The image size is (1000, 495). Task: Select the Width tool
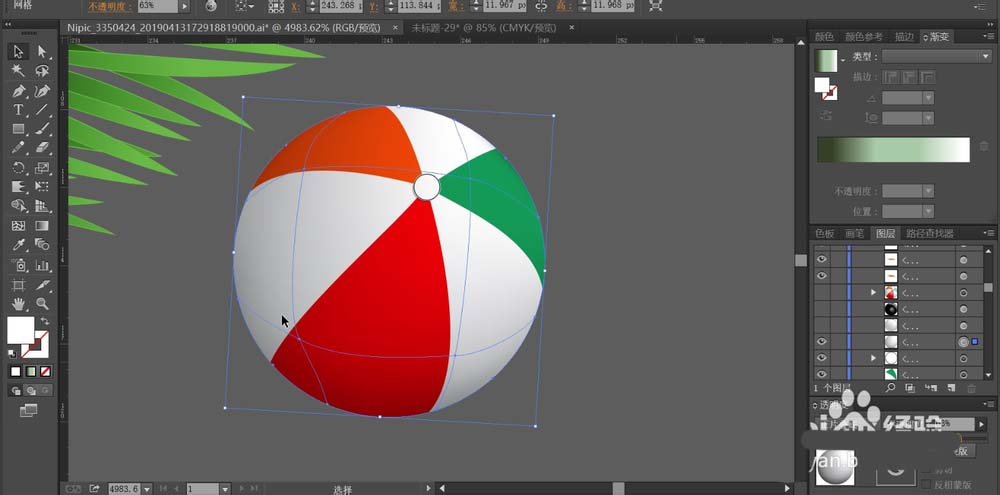click(x=18, y=187)
